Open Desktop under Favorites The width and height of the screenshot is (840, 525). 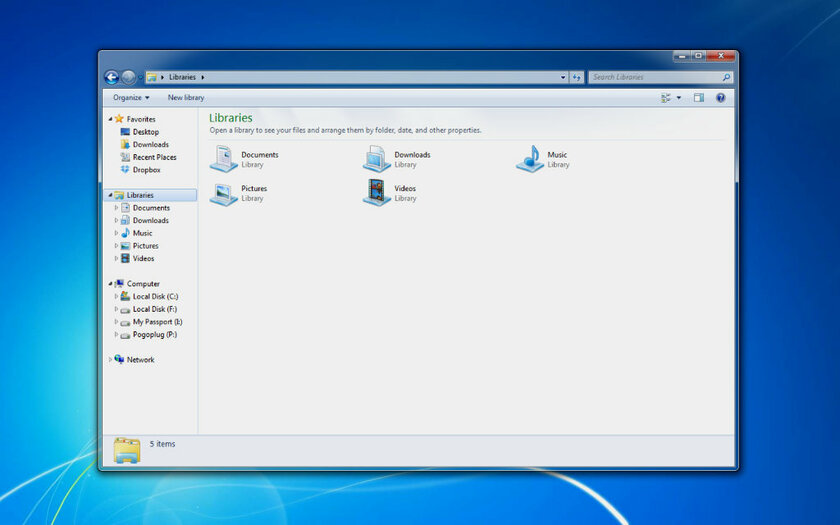146,132
